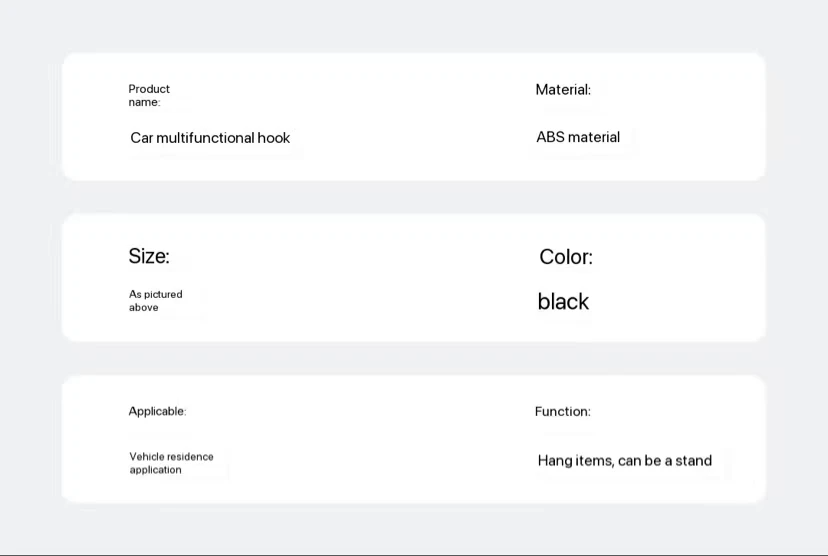This screenshot has height=556, width=828.
Task: Select the "Vehicle residence application" text
Action: (171, 463)
